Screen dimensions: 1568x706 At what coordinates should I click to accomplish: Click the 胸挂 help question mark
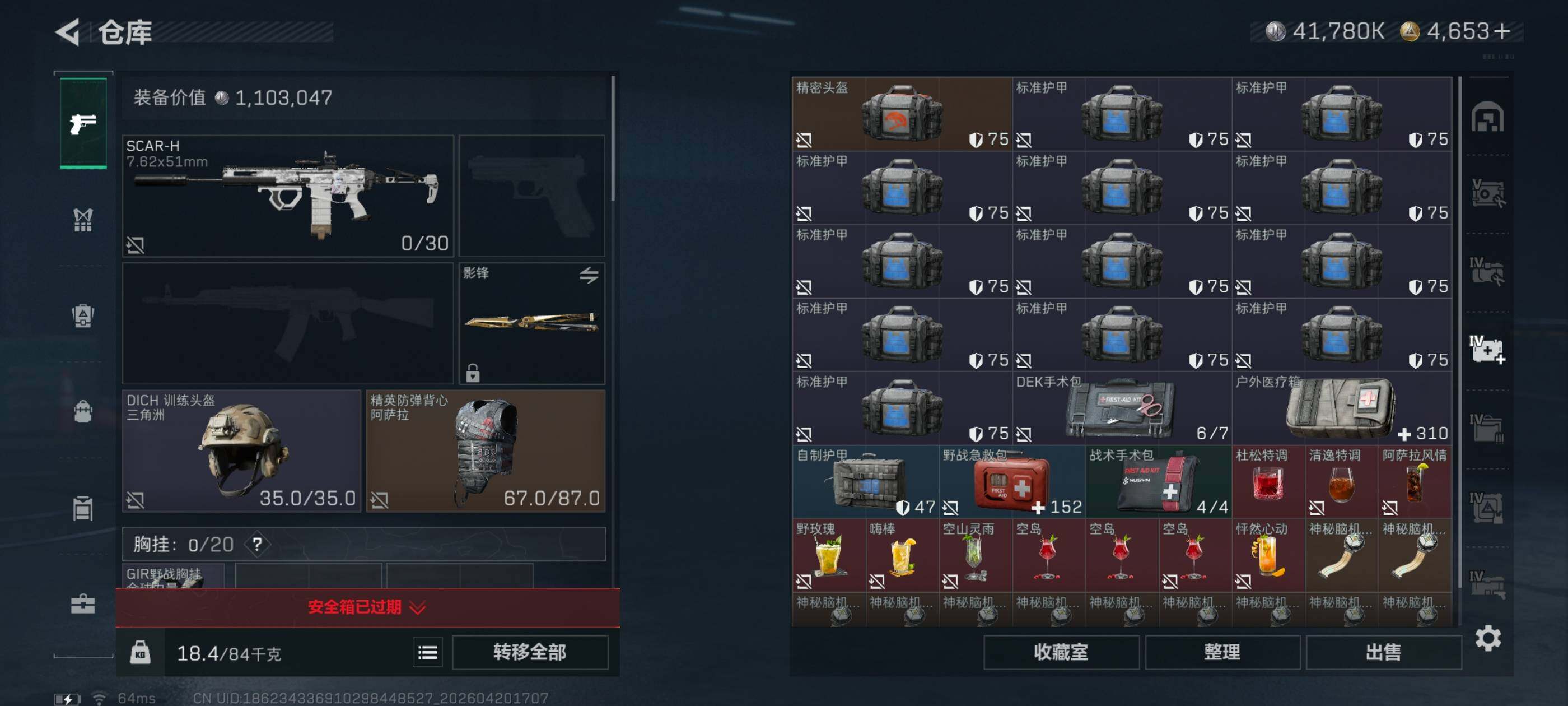tap(258, 544)
